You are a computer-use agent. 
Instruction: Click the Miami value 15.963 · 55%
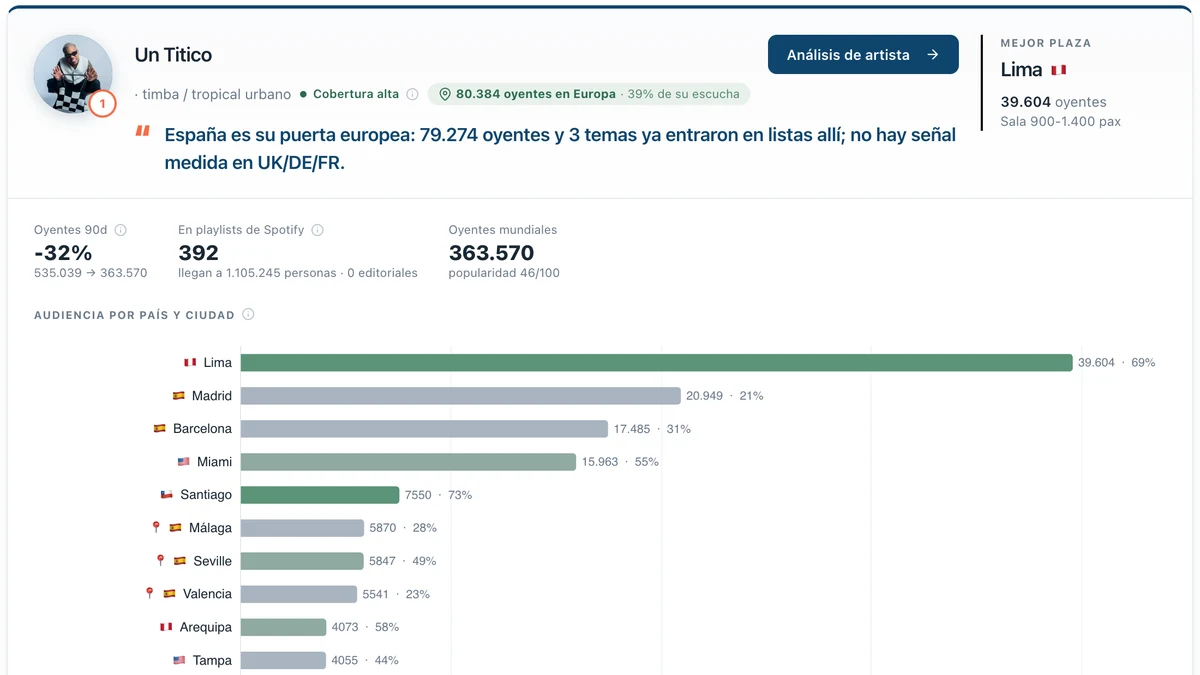tap(620, 462)
